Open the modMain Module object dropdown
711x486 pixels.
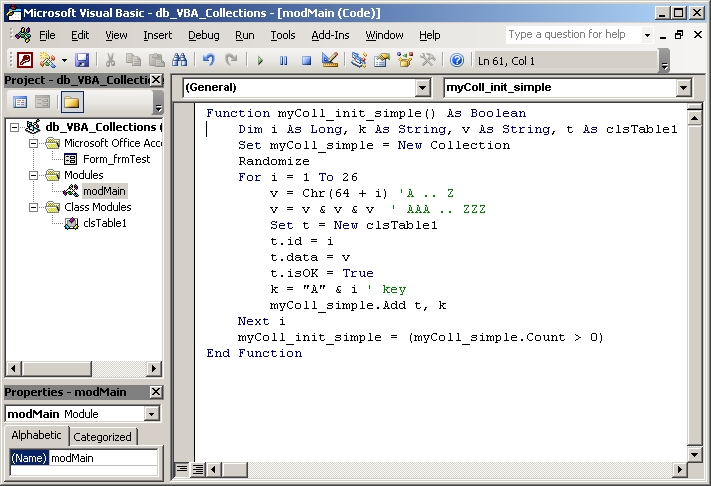click(151, 413)
